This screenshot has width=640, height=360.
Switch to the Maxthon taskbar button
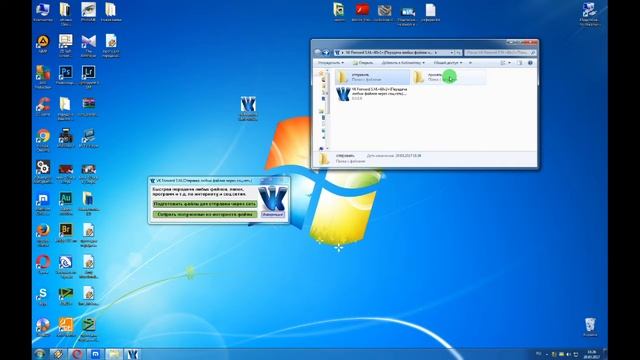[95, 354]
